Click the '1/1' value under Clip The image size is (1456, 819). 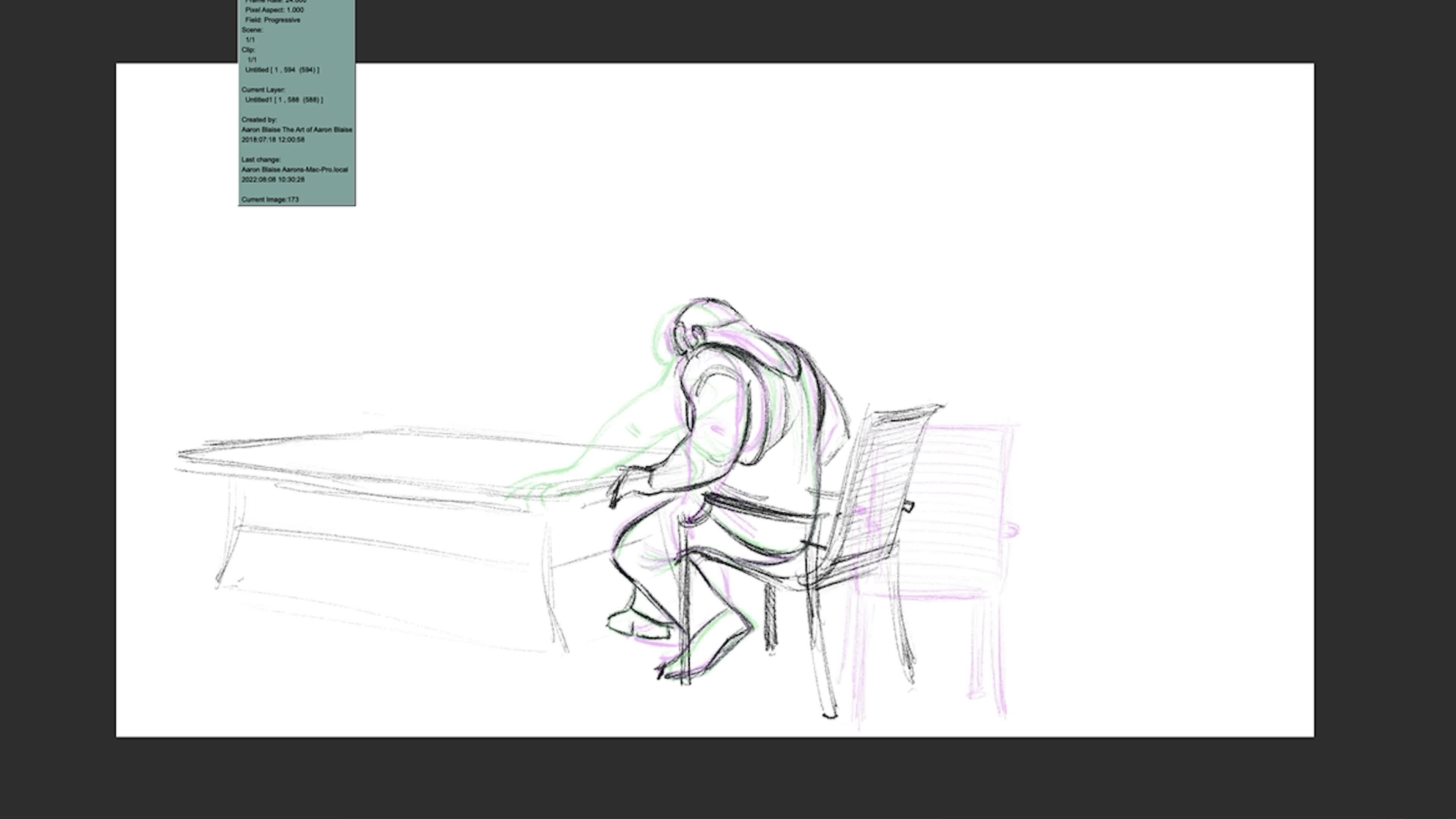pos(251,60)
